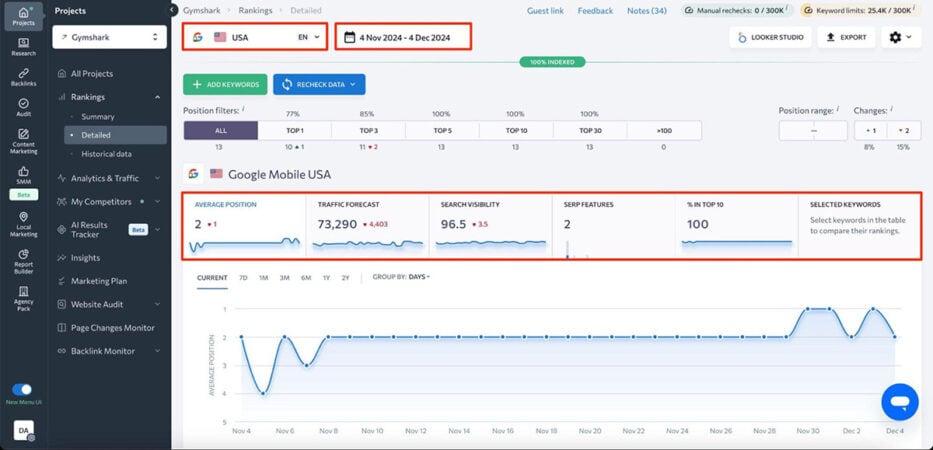Filter positions by TOP 1
Viewport: 933px width, 450px height.
pyautogui.click(x=295, y=130)
